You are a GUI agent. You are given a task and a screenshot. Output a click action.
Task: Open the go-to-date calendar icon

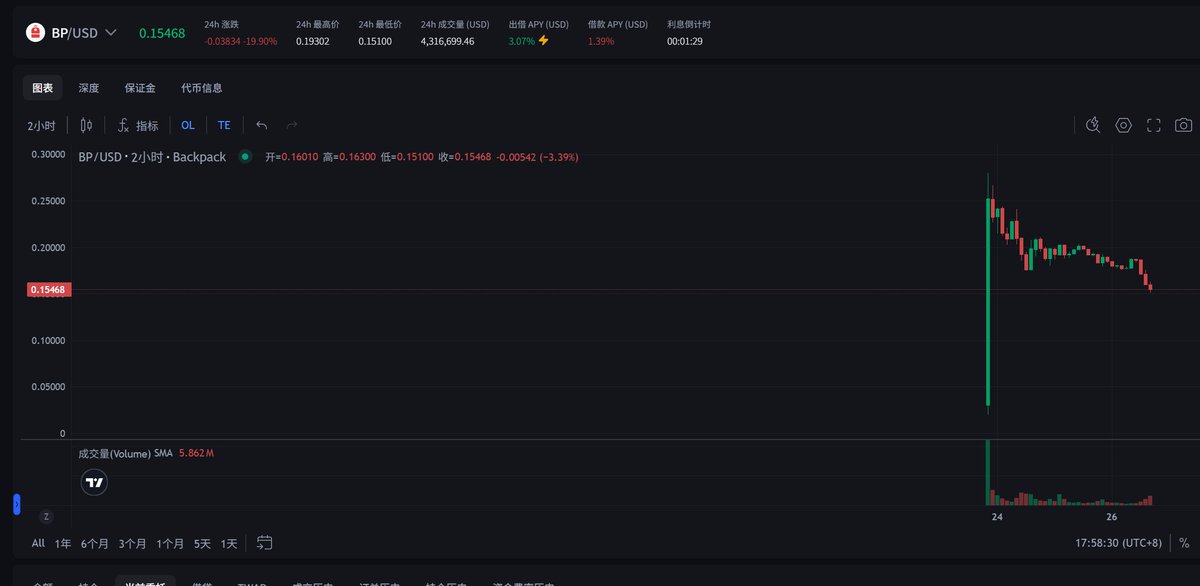tap(265, 543)
